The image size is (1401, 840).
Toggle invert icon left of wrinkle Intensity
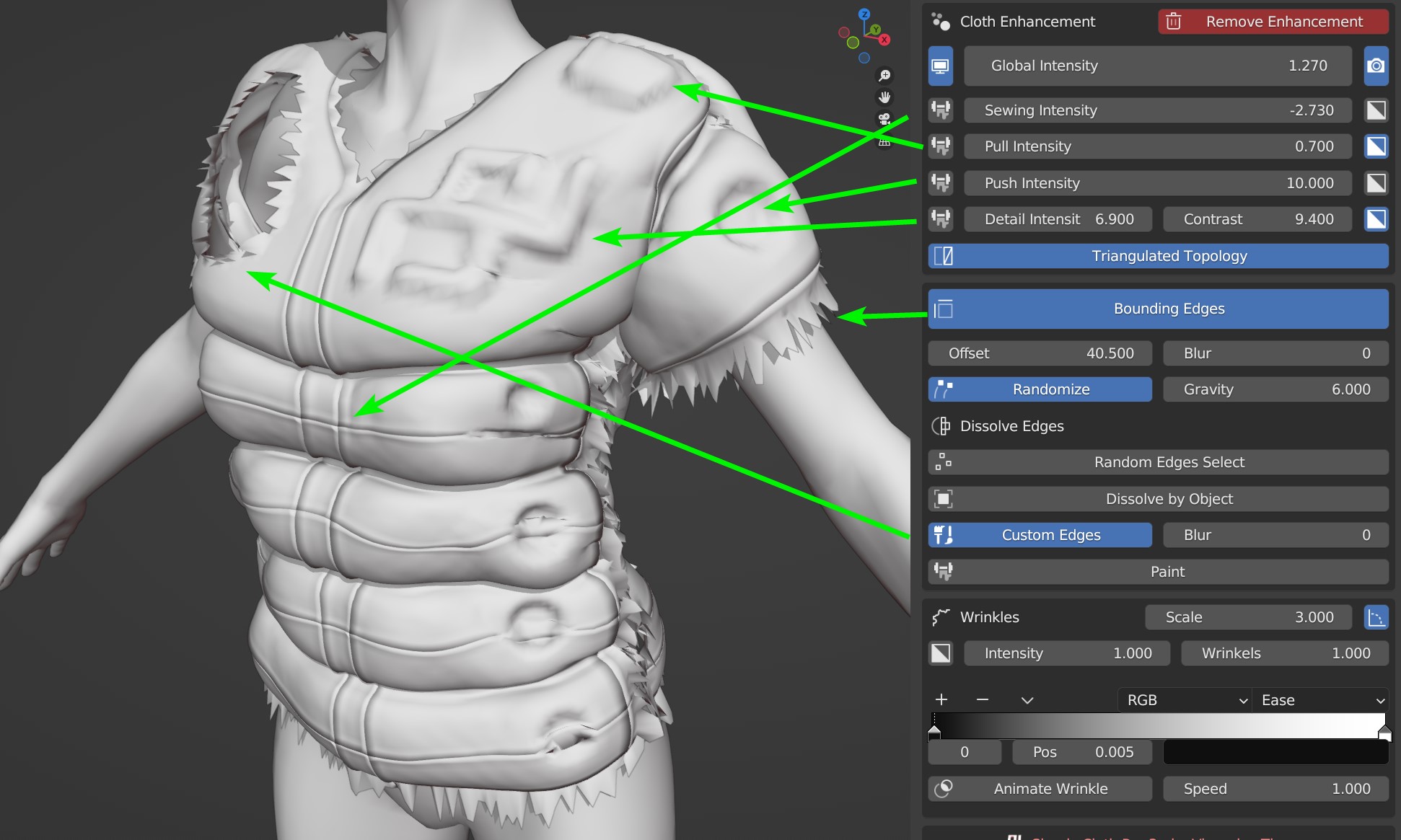941,653
